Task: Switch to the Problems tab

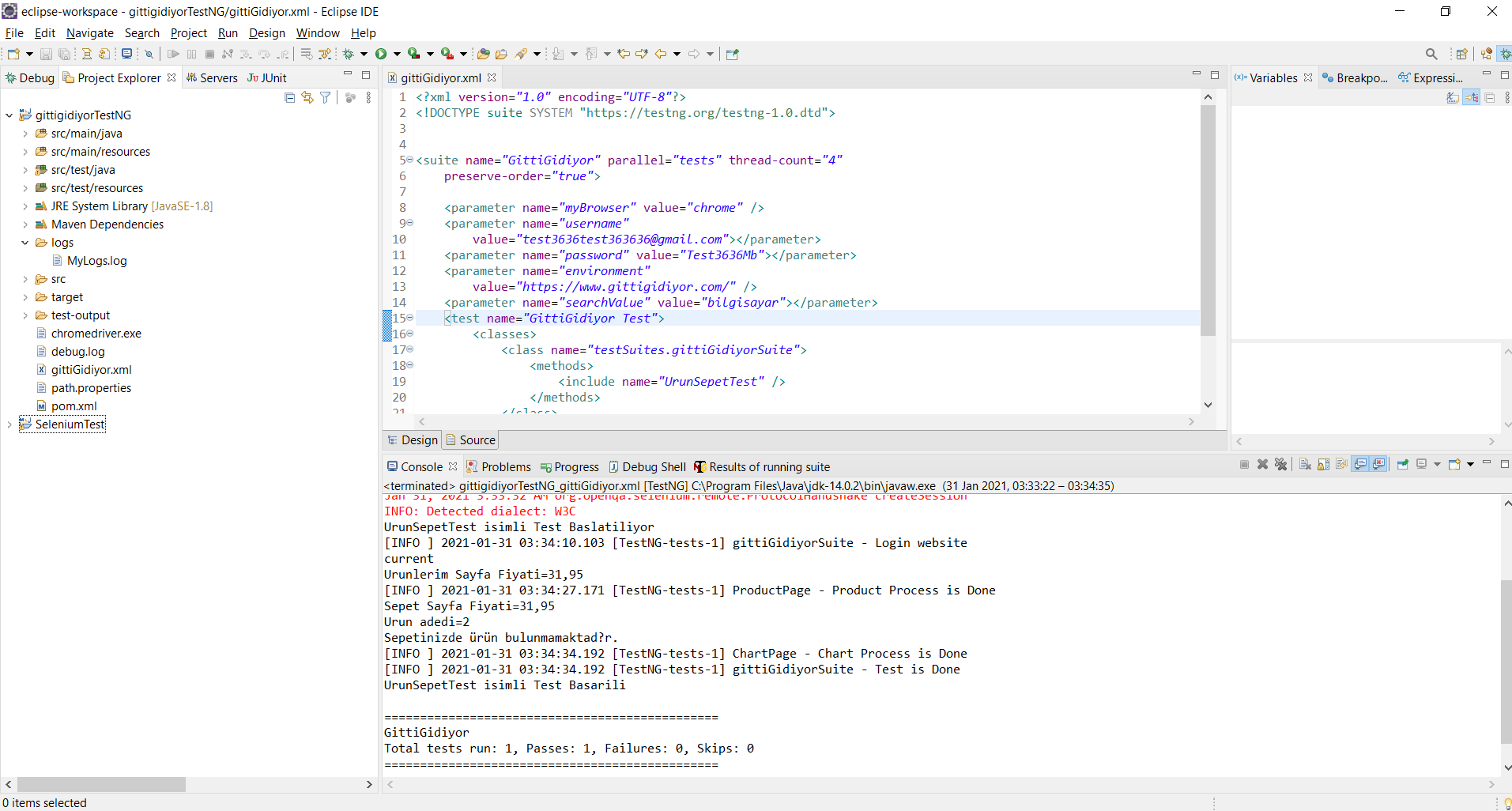Action: 499,467
